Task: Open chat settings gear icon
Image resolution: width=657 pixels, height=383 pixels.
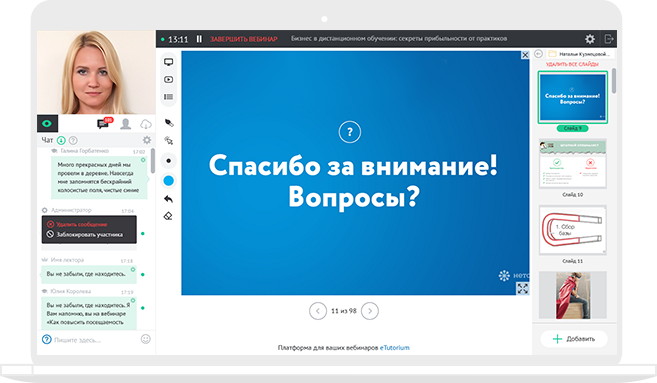Action: 147,140
